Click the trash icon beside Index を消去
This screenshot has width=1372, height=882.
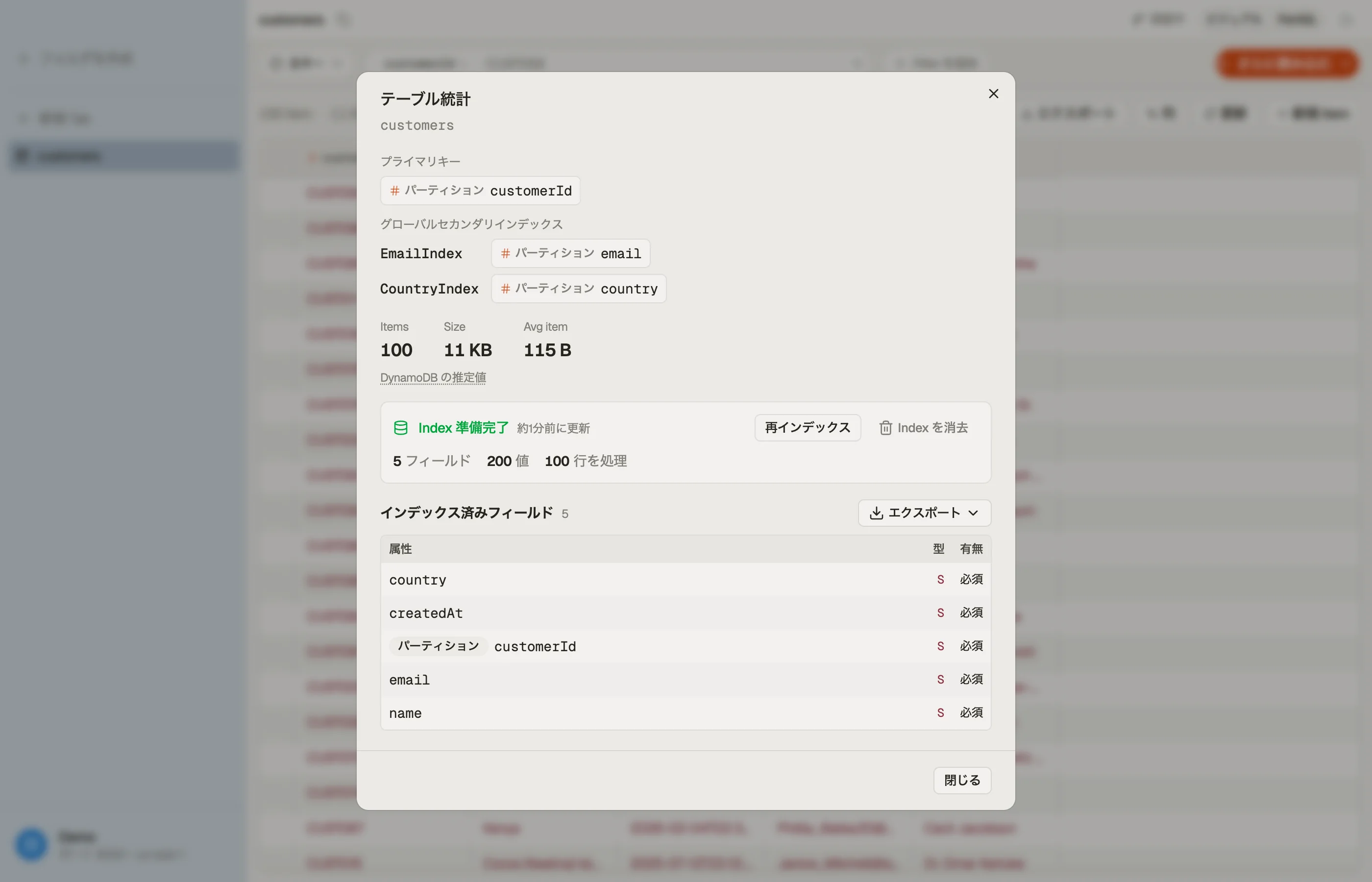coord(885,428)
